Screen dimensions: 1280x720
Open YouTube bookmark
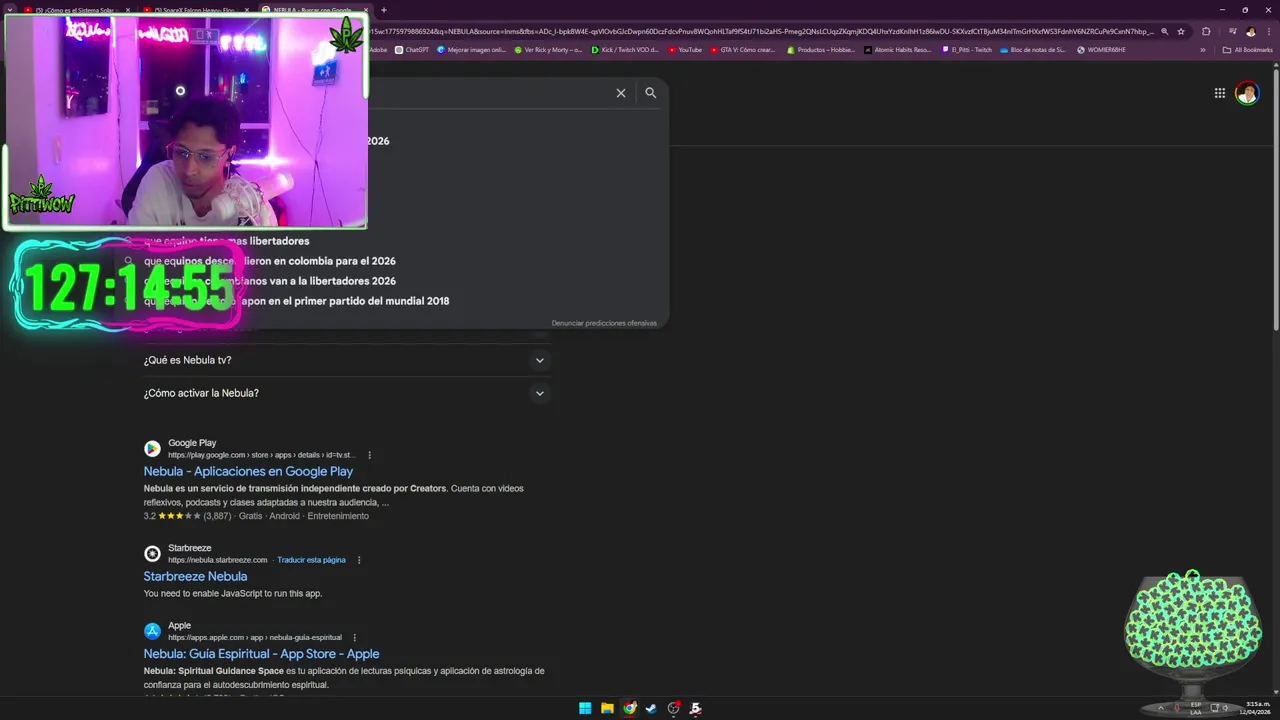685,50
